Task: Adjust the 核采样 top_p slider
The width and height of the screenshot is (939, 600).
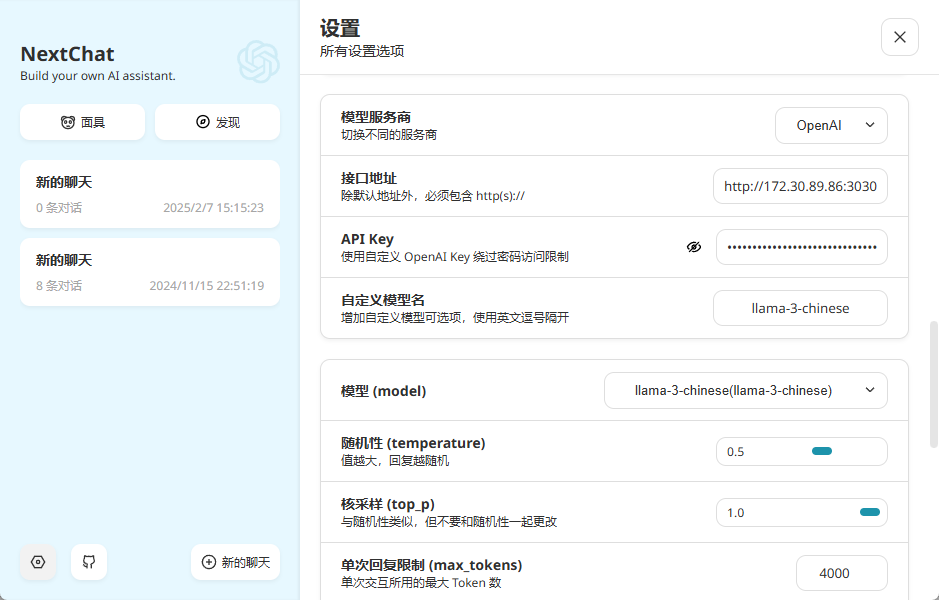Action: click(869, 513)
